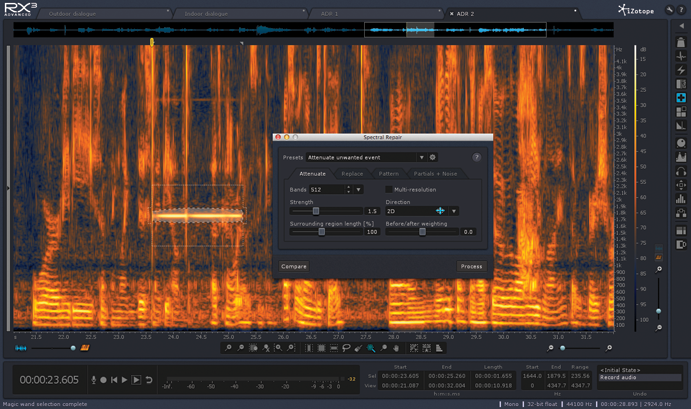Toggle loop playback icon
This screenshot has width=691, height=409.
pyautogui.click(x=150, y=380)
